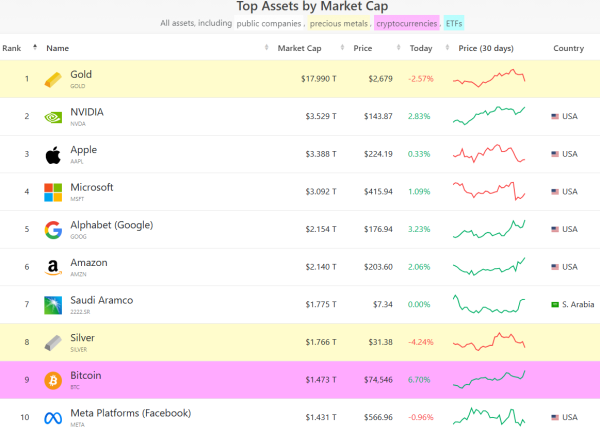Open the Amazon company page
The image size is (600, 434).
coord(89,263)
